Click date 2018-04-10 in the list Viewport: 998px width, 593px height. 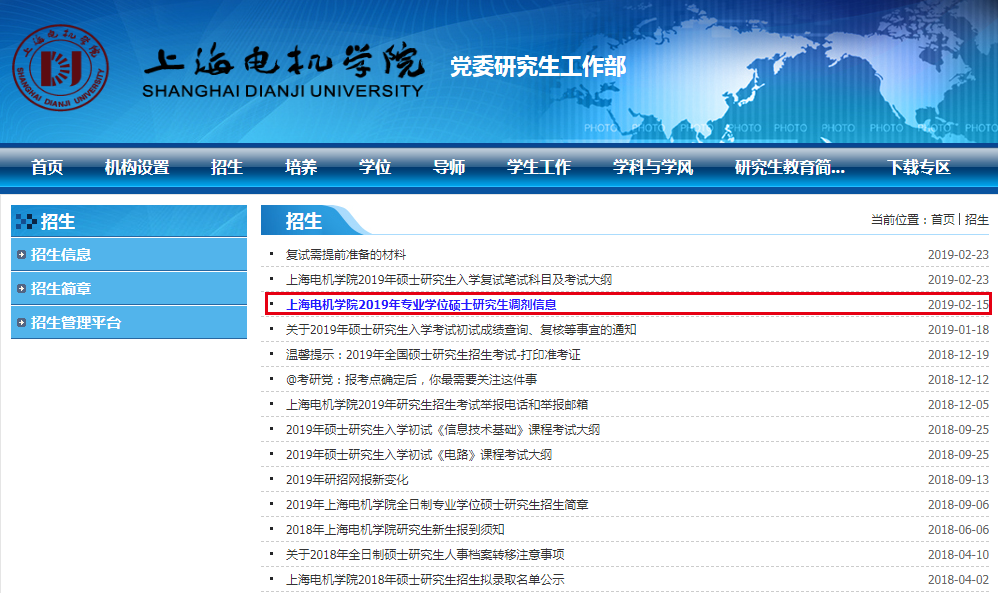click(958, 555)
